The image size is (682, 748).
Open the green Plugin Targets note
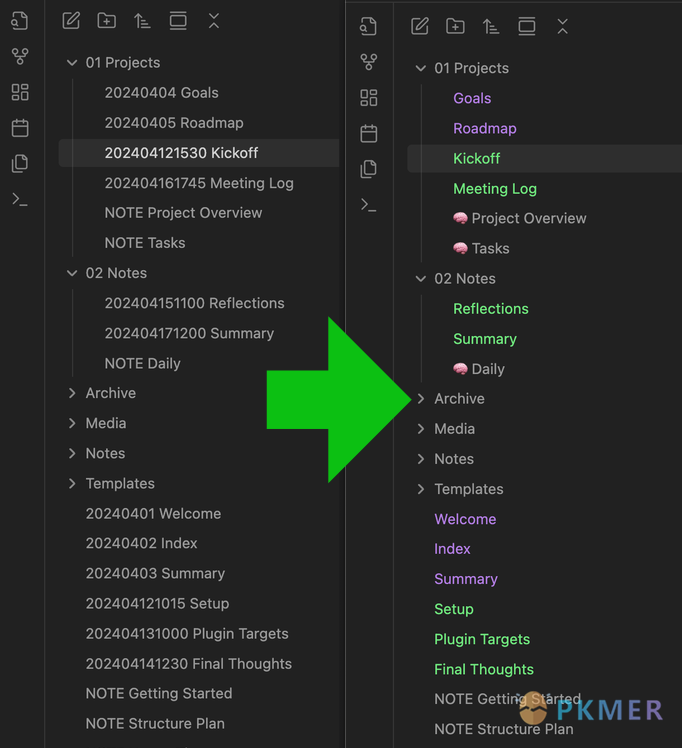coord(482,639)
